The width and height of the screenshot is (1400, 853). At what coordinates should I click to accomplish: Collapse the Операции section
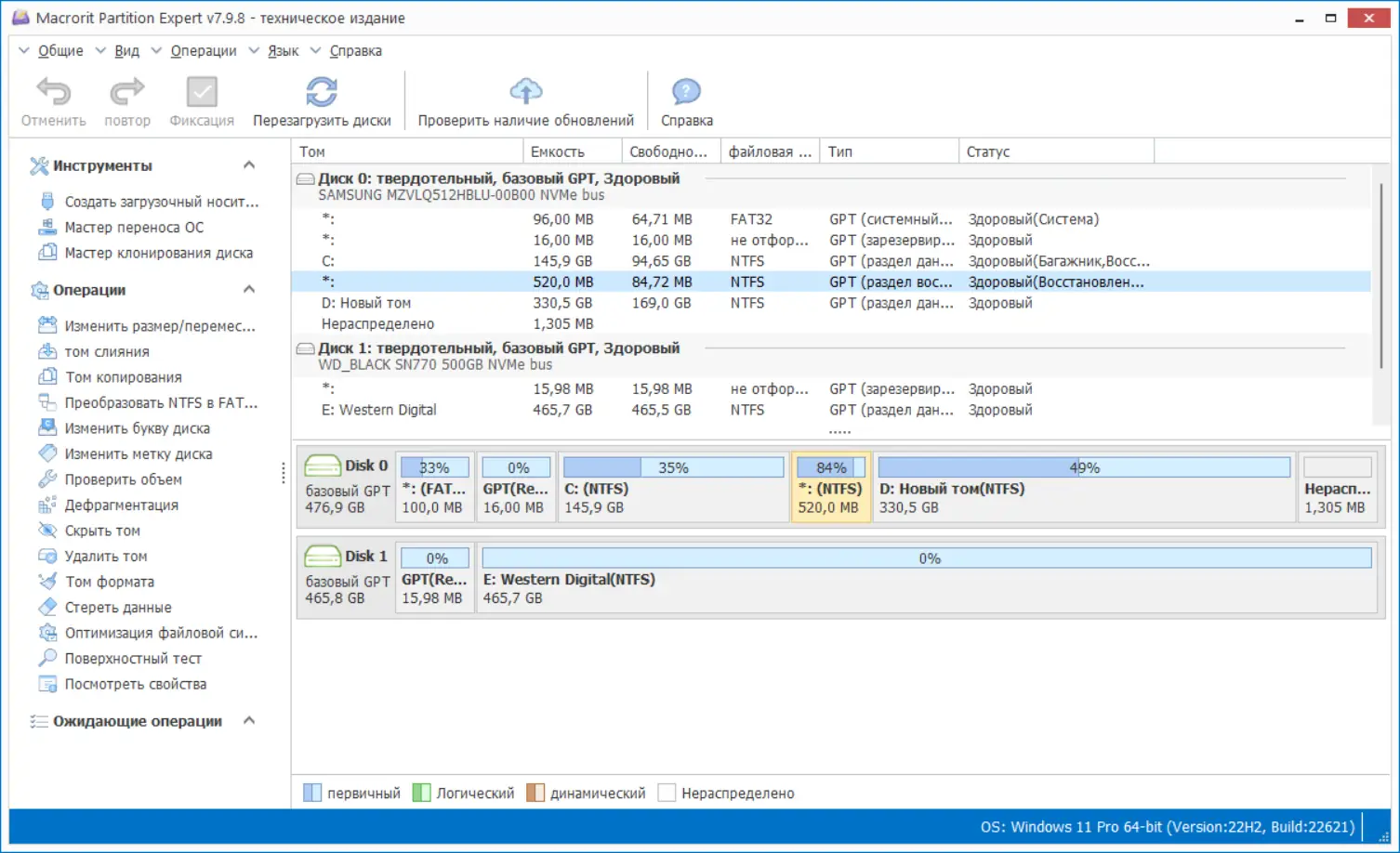point(249,289)
